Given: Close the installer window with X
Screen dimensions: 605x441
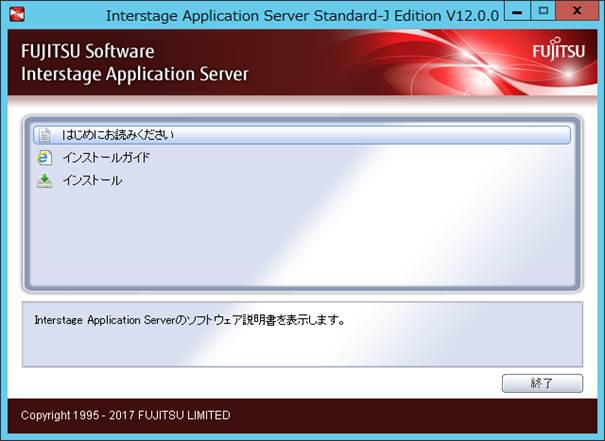Looking at the screenshot, I should (577, 11).
